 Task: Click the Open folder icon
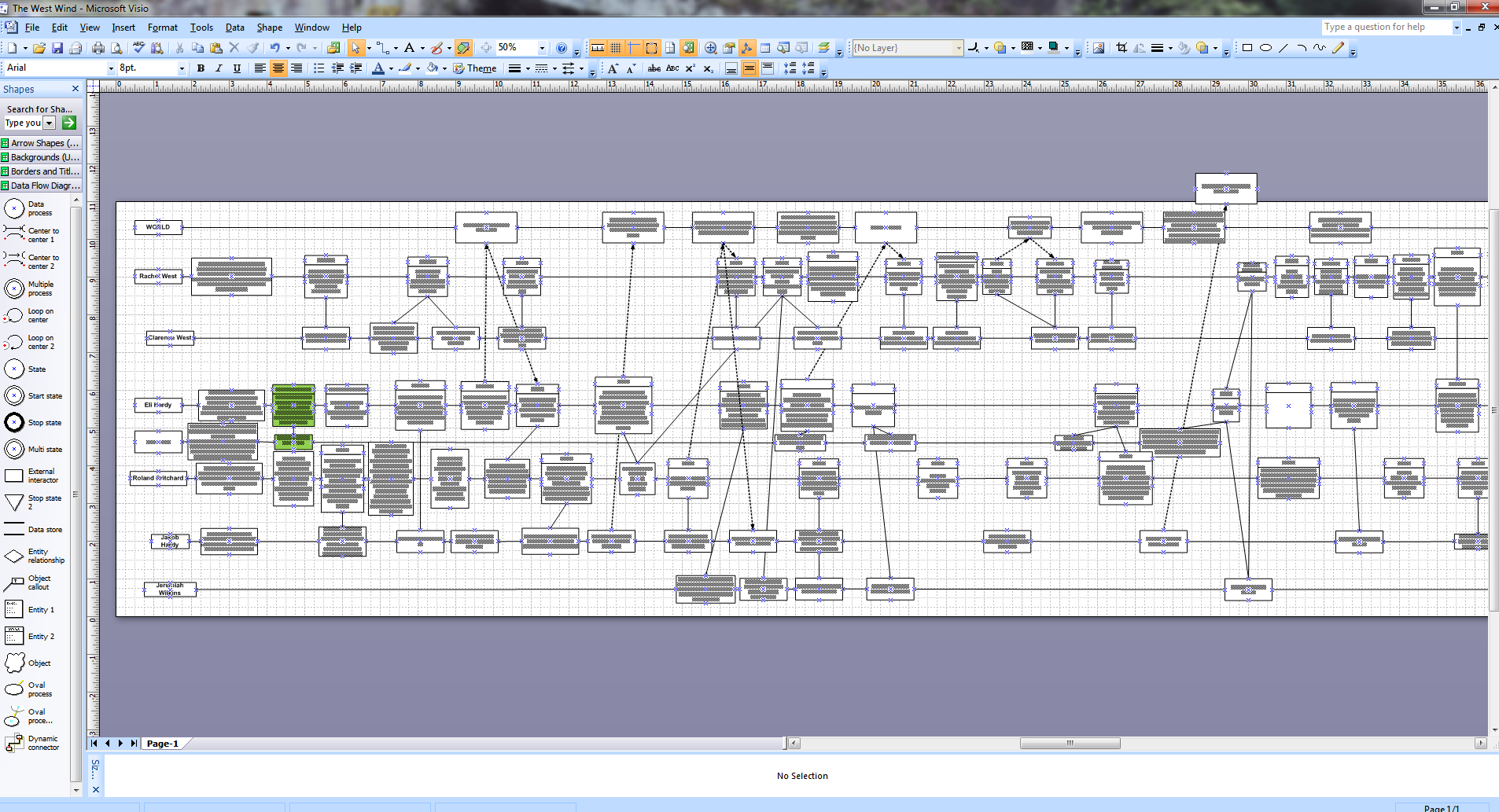[39, 48]
